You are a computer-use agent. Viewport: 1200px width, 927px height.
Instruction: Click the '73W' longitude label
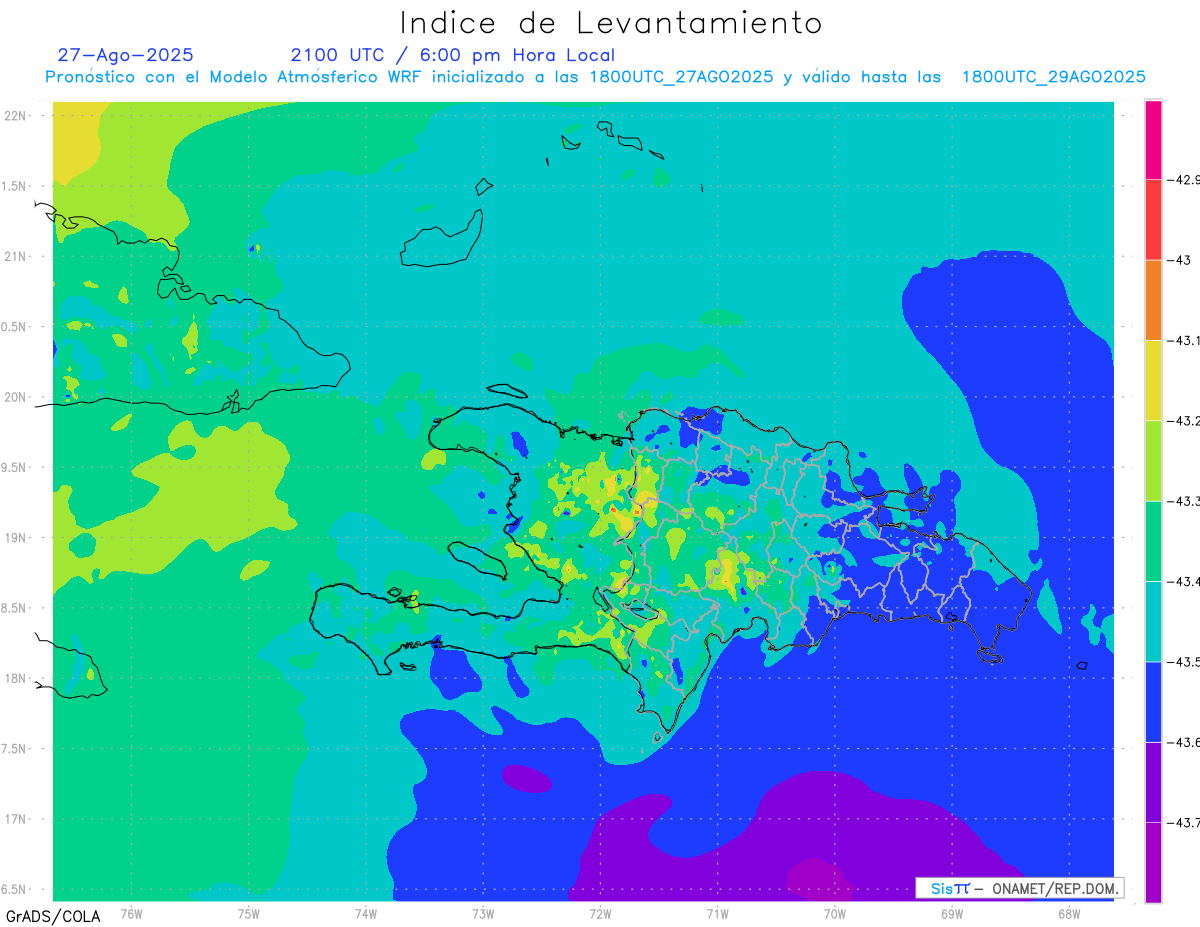pos(483,914)
